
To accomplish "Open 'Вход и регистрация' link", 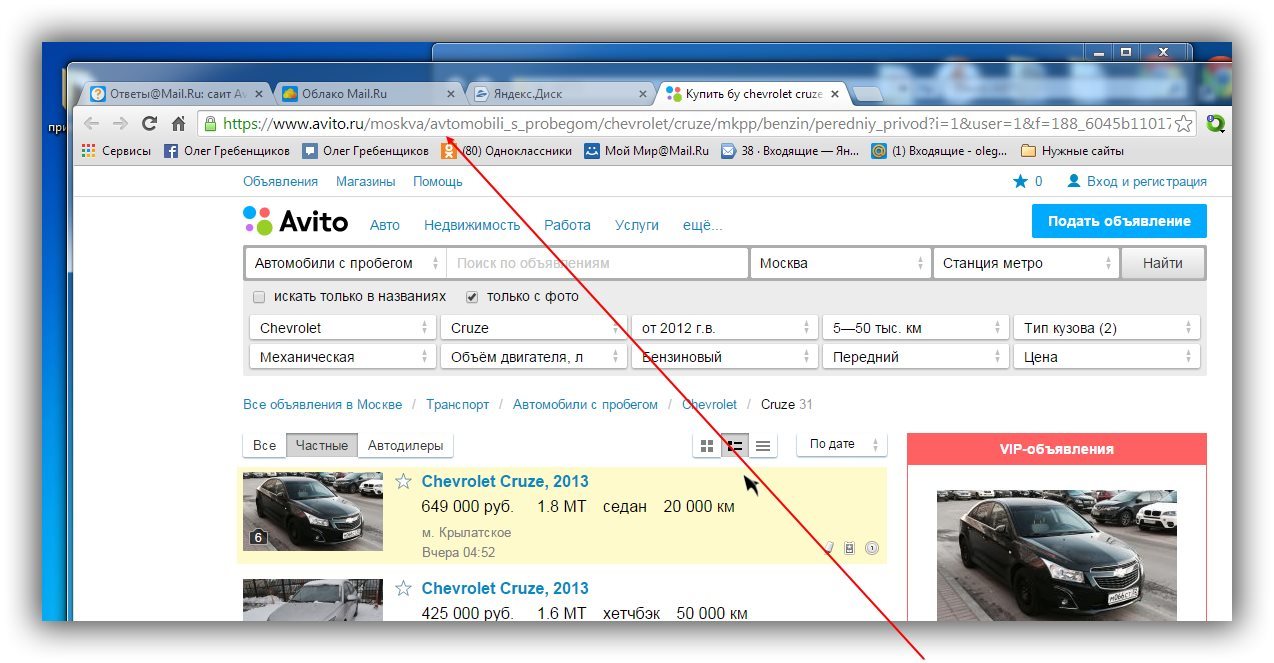I will (1137, 182).
